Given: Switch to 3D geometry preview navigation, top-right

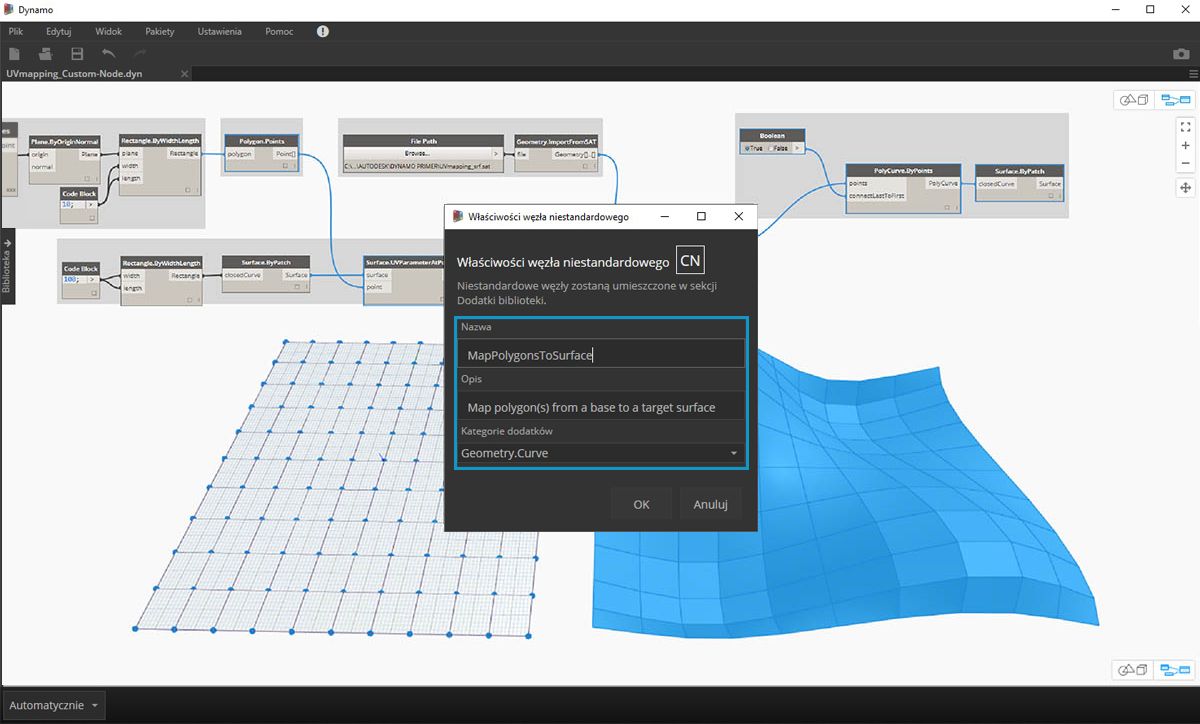Looking at the screenshot, I should pos(1132,100).
